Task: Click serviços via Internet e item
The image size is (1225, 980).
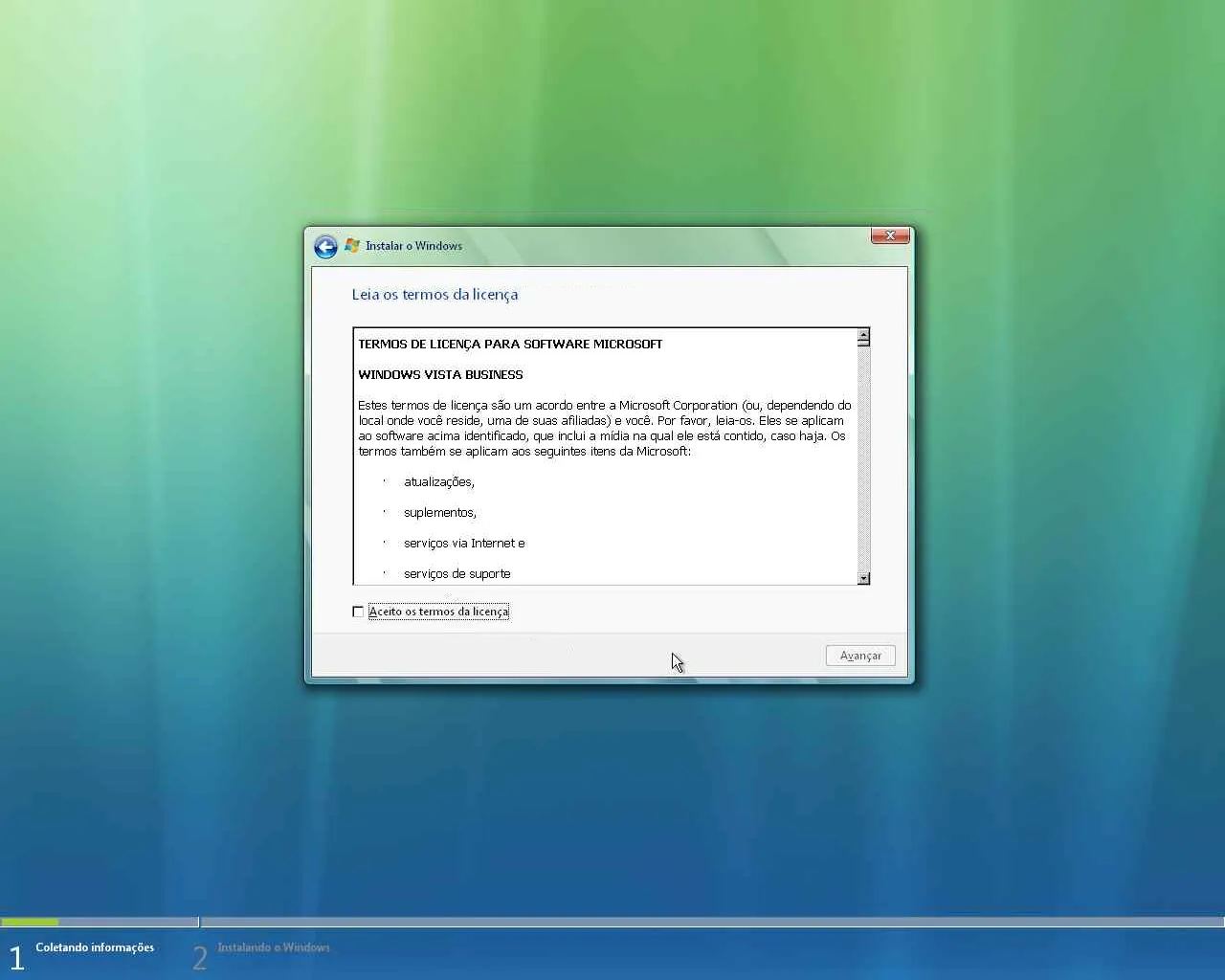Action: [x=464, y=543]
